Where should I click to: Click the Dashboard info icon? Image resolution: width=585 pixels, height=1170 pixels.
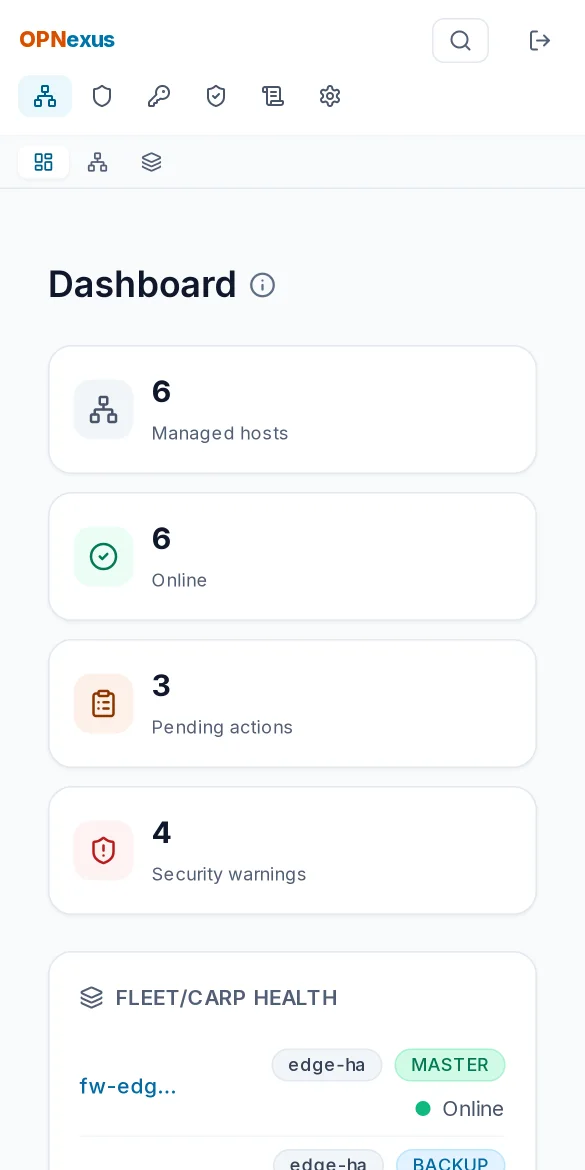[263, 285]
